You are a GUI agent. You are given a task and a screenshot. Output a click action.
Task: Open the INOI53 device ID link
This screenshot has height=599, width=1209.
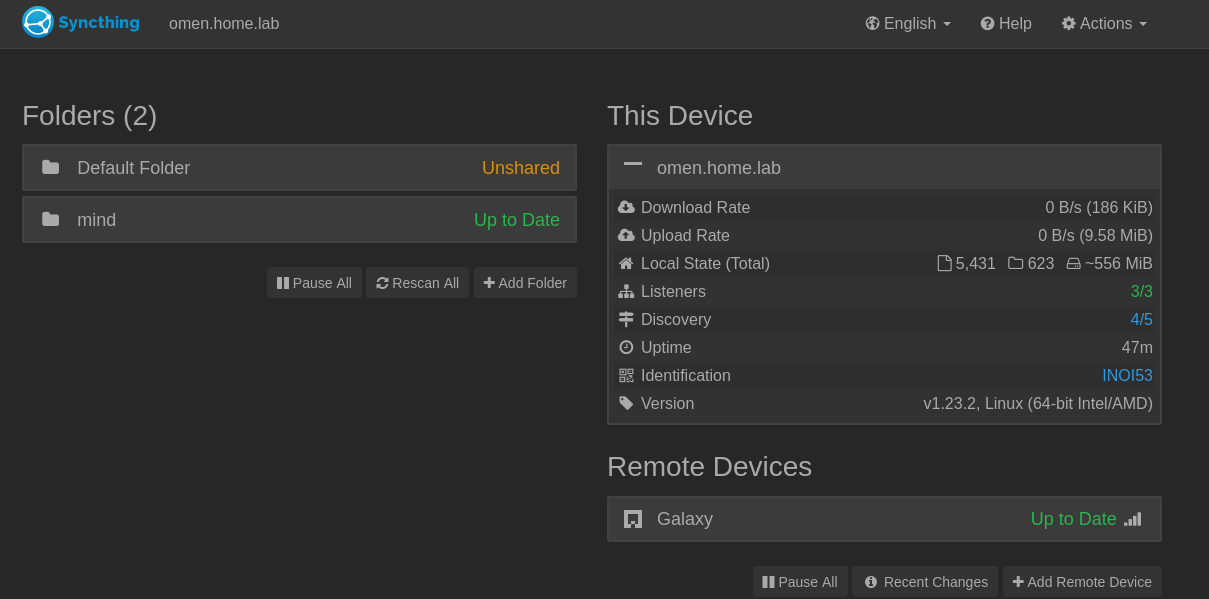click(1127, 376)
